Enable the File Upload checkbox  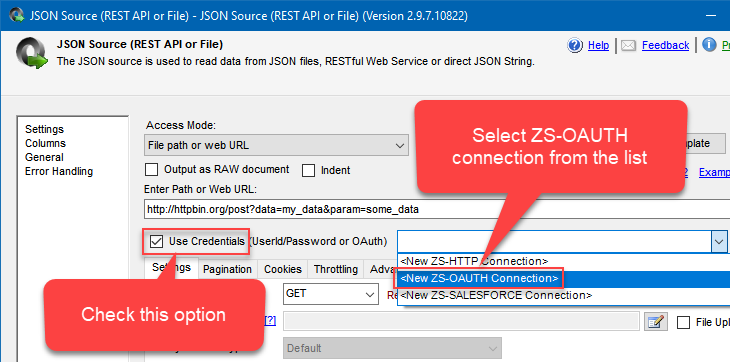(683, 322)
